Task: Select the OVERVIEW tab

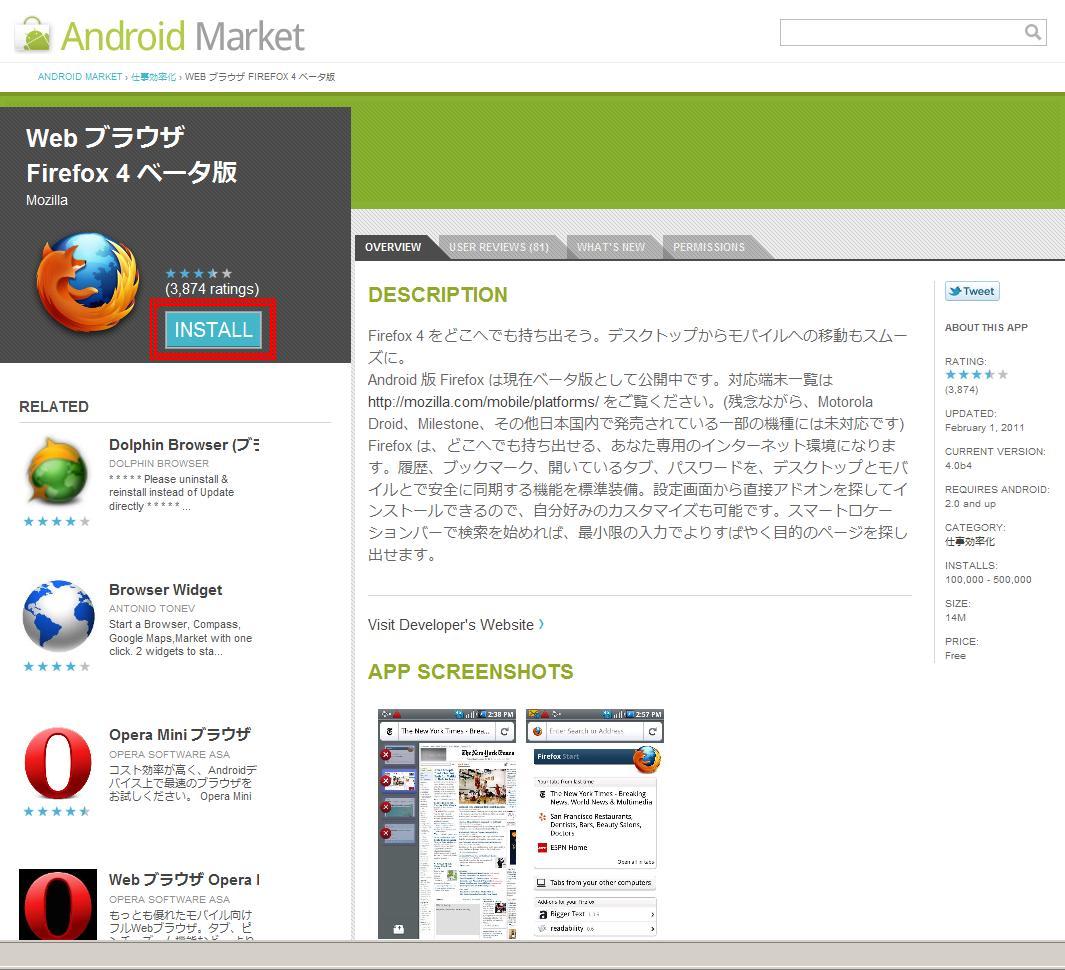Action: coord(393,247)
